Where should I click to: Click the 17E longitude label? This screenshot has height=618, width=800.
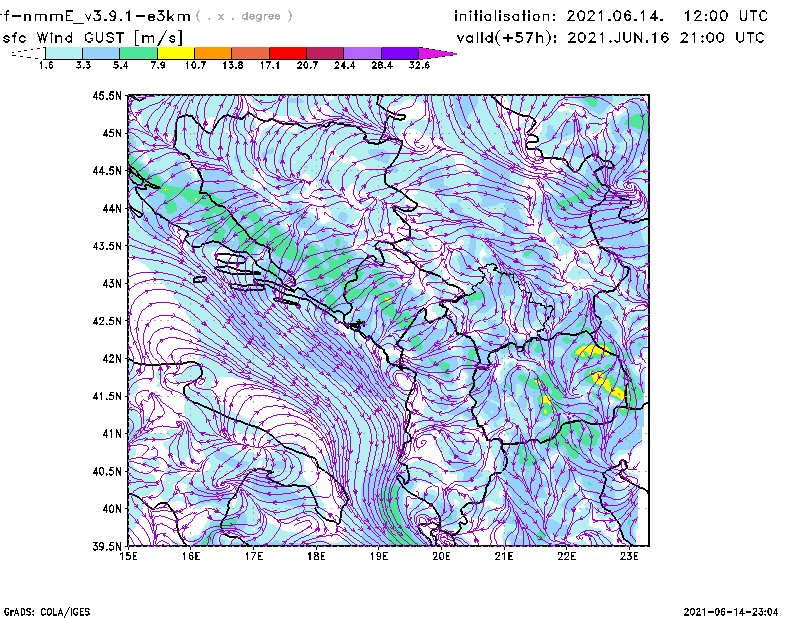point(254,556)
